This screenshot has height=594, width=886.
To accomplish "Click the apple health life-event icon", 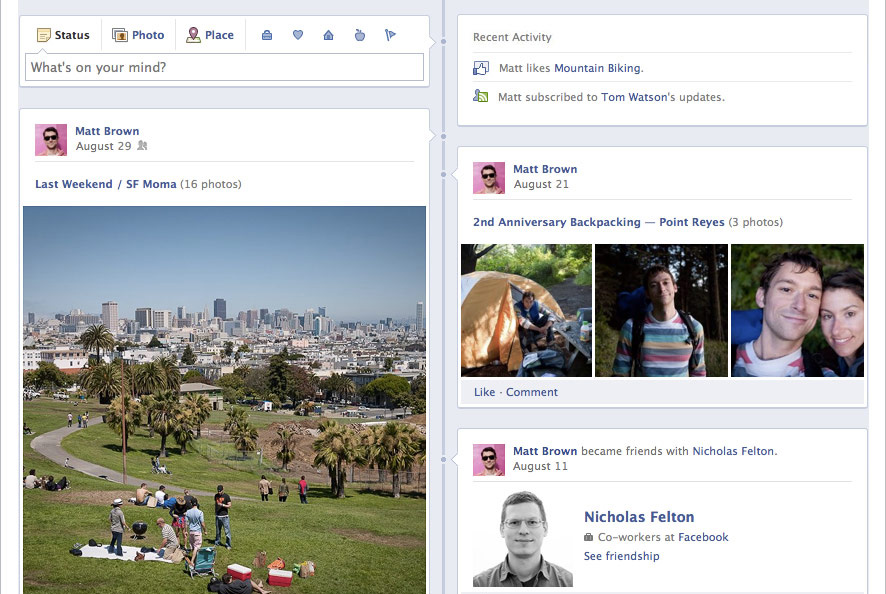I will 360,35.
